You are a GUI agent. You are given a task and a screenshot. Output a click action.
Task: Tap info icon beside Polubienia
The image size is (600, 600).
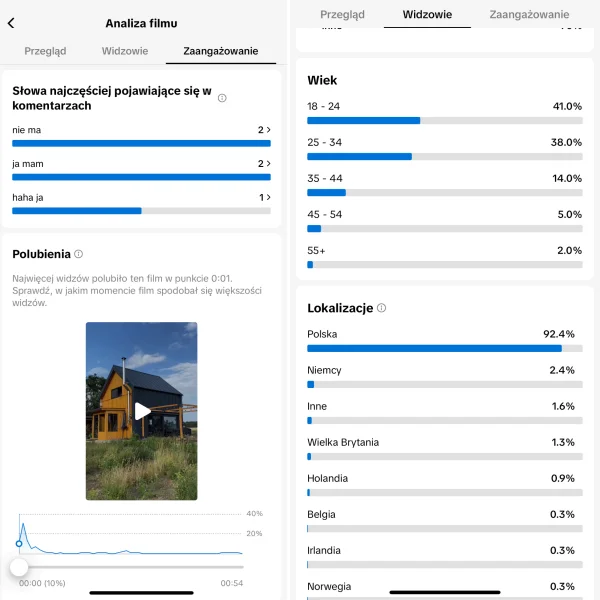[79, 254]
